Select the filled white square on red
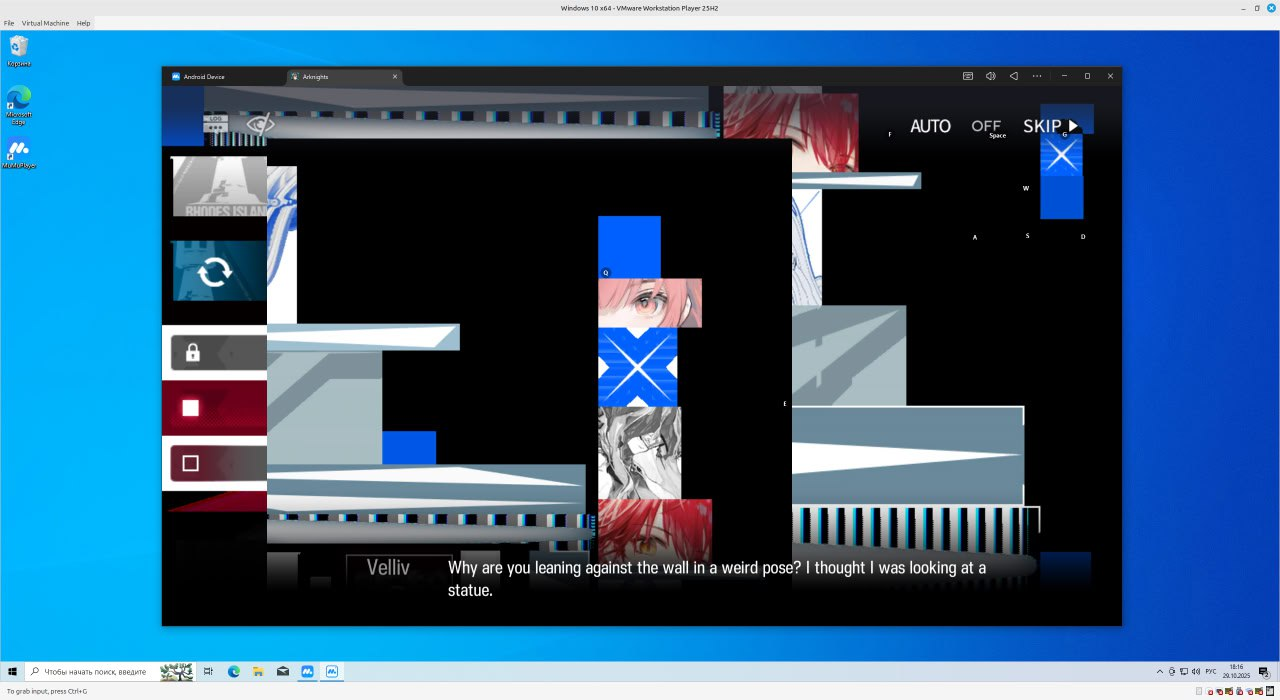 tap(191, 408)
